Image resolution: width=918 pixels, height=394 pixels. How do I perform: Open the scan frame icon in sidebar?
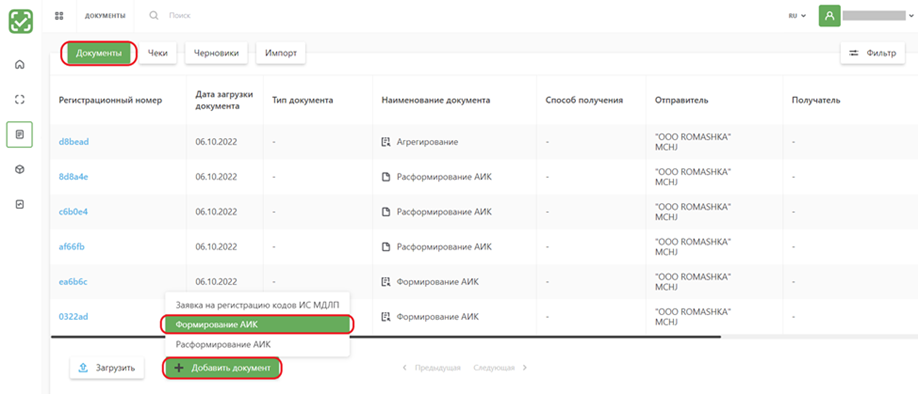click(19, 100)
